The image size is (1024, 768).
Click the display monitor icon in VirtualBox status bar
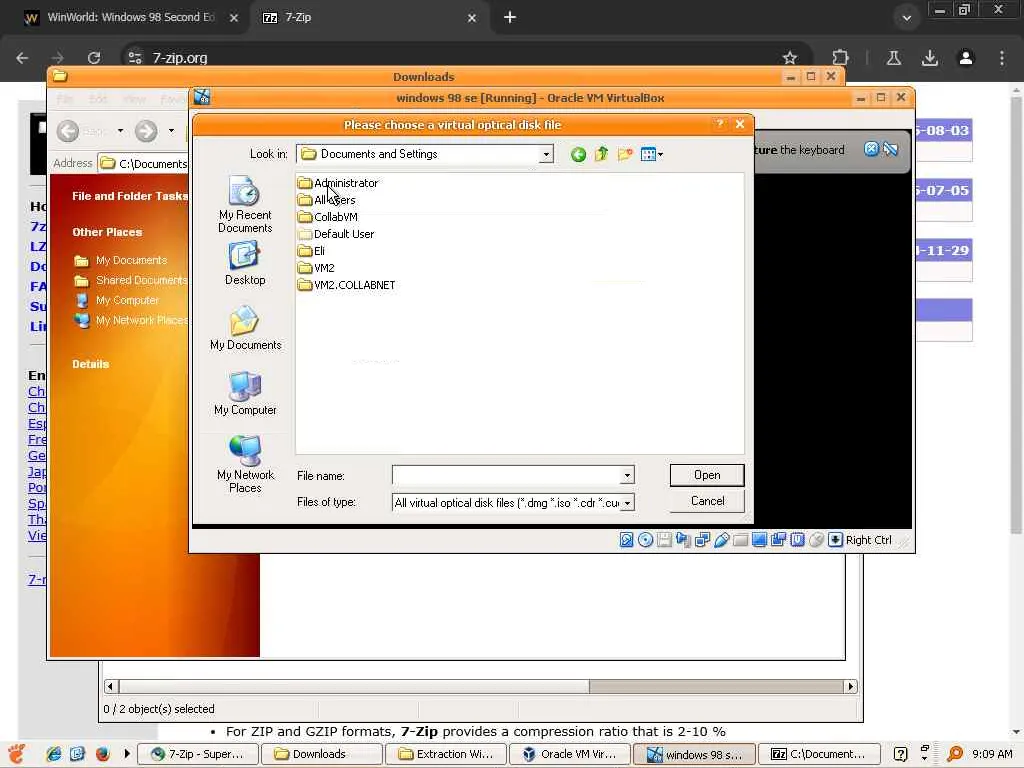pos(759,539)
